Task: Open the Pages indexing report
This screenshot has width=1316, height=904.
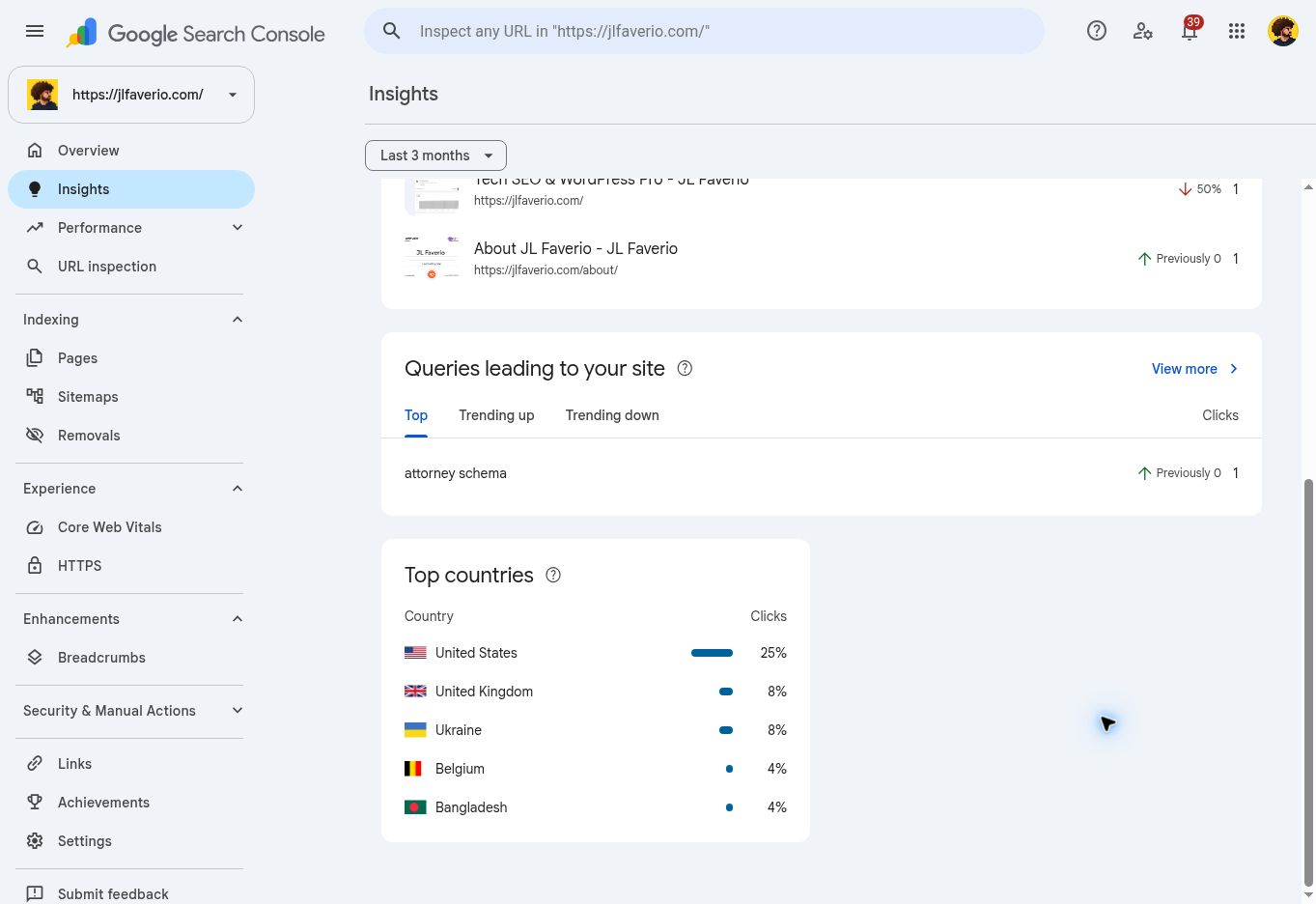Action: click(131, 358)
